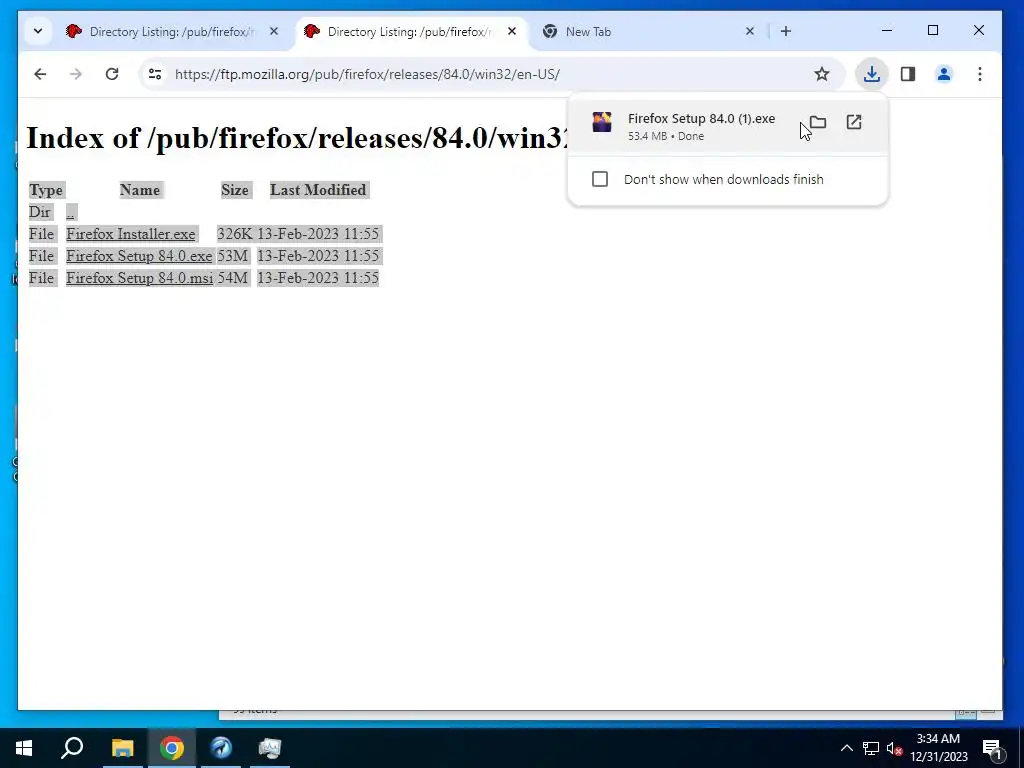Open the network status tray icon
Screen dimensions: 1024x768
871,748
